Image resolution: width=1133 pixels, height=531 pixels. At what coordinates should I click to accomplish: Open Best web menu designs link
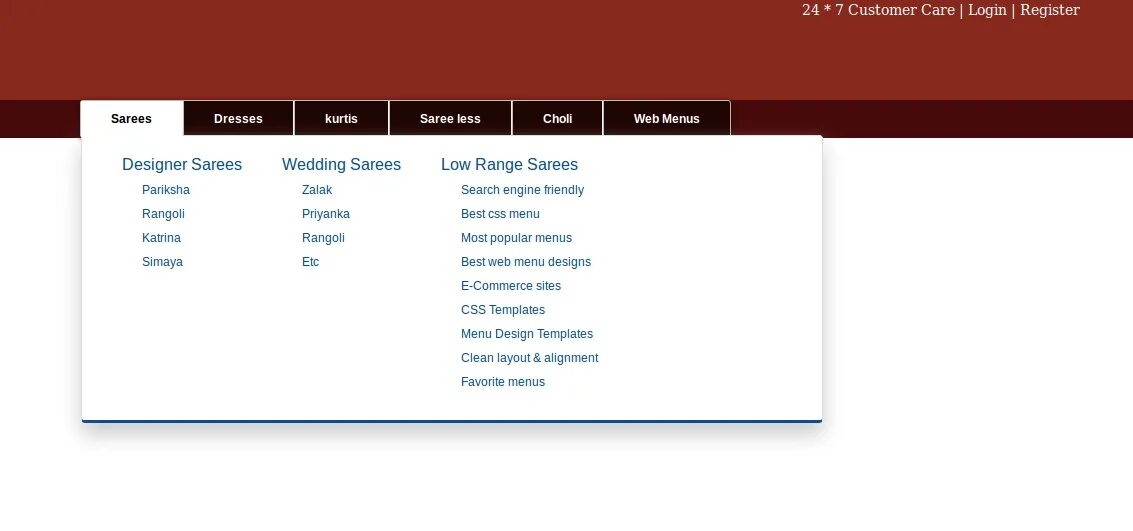(x=526, y=262)
